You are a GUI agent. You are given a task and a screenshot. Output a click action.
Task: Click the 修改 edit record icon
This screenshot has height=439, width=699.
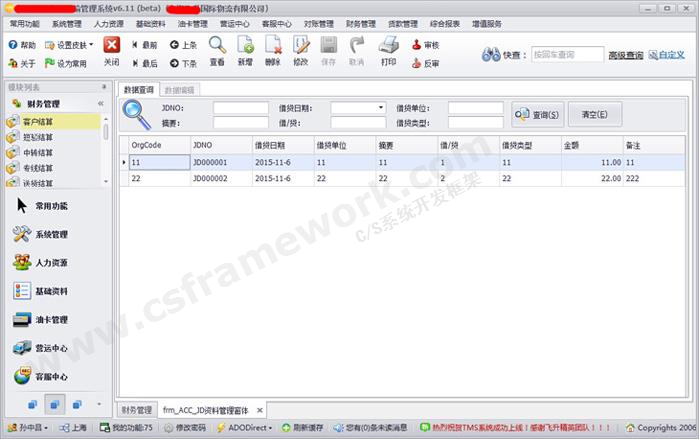tap(300, 46)
